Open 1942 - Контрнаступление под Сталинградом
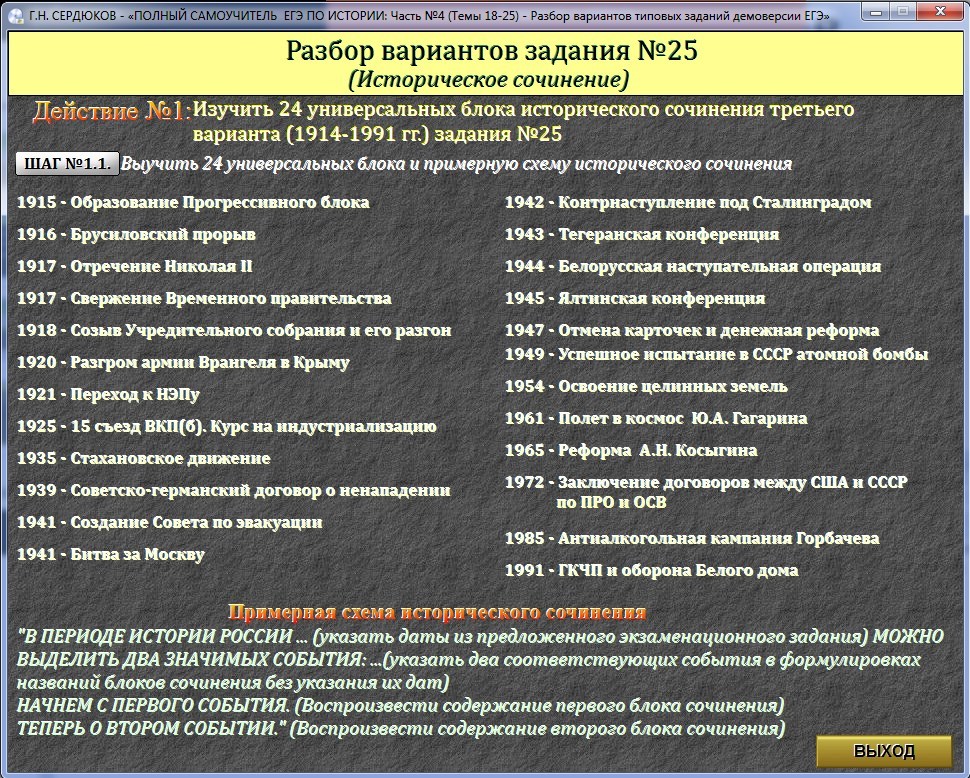The height and width of the screenshot is (778, 970). tap(689, 202)
